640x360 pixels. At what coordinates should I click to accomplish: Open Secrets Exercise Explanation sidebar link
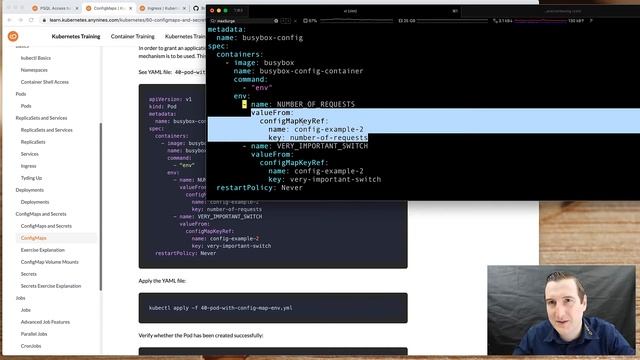click(51, 286)
